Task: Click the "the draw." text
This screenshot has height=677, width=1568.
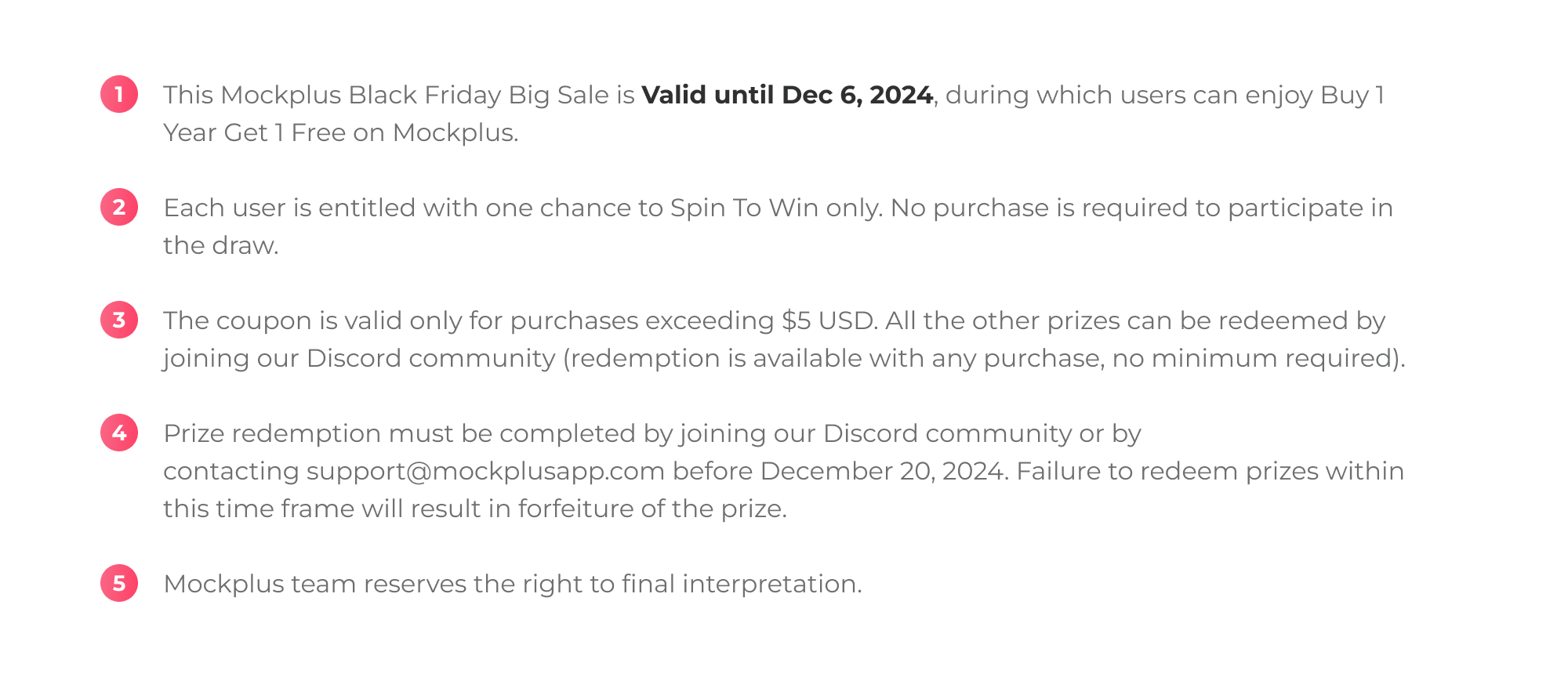Action: point(220,246)
